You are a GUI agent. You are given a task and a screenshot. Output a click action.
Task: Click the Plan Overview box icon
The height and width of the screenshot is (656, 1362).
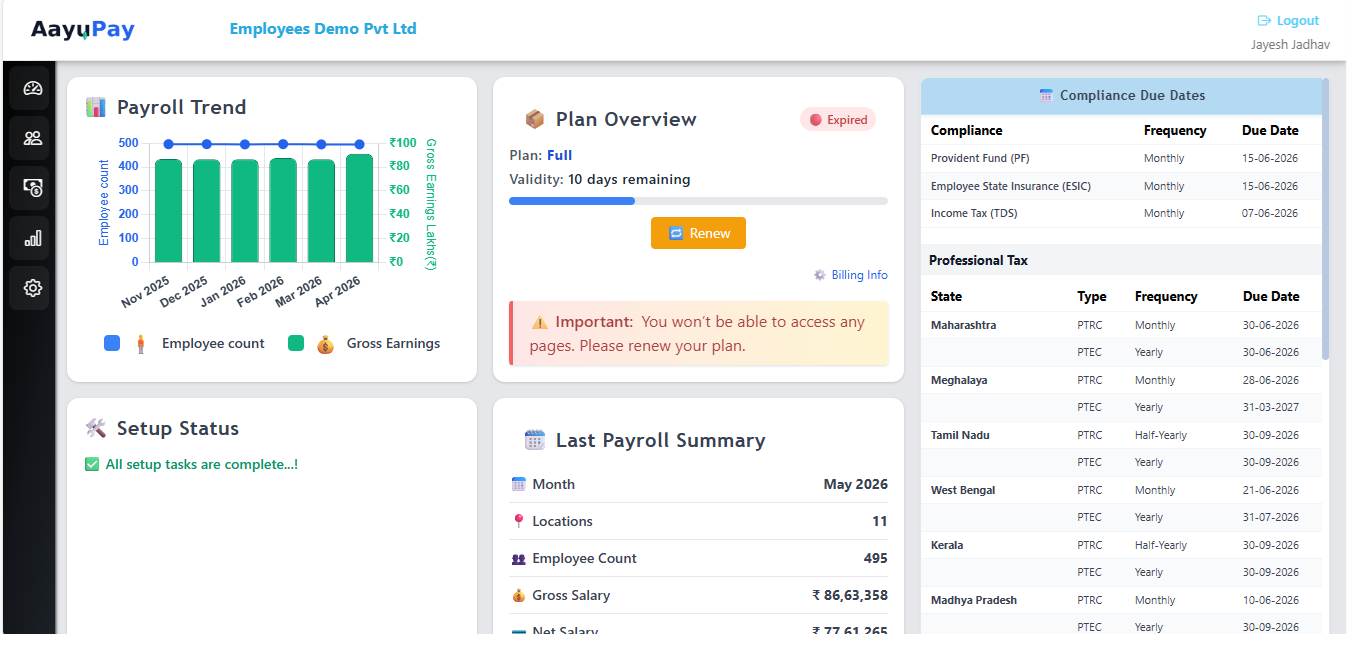point(535,119)
